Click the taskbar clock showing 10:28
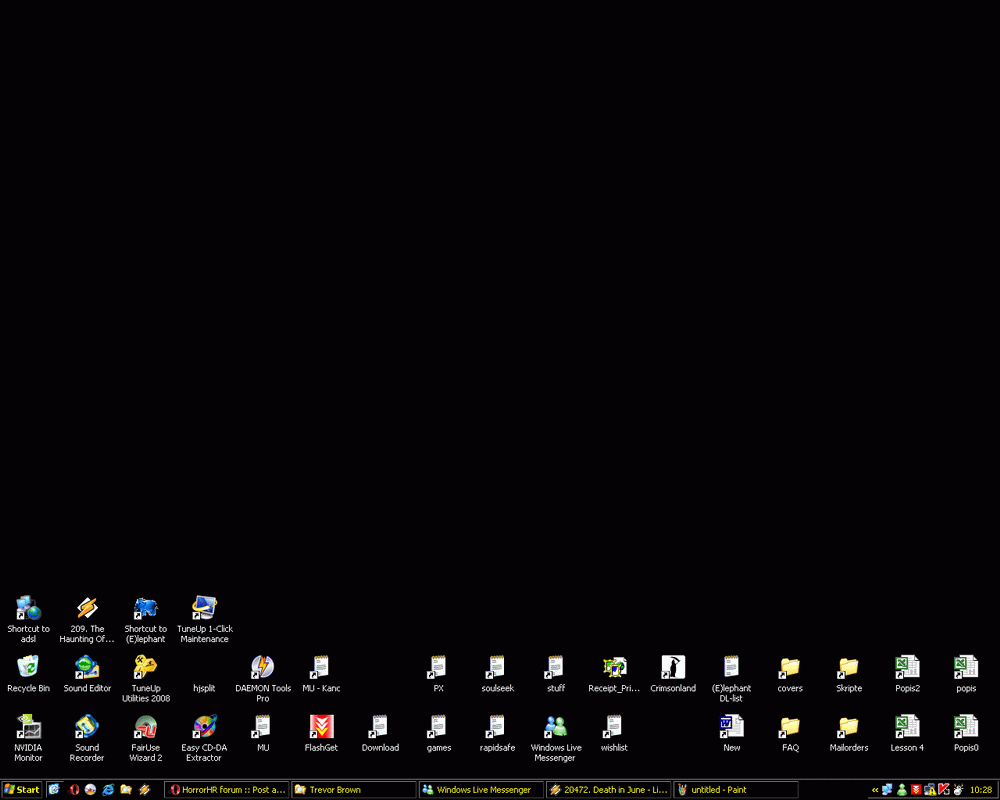1000x800 pixels. [x=983, y=789]
